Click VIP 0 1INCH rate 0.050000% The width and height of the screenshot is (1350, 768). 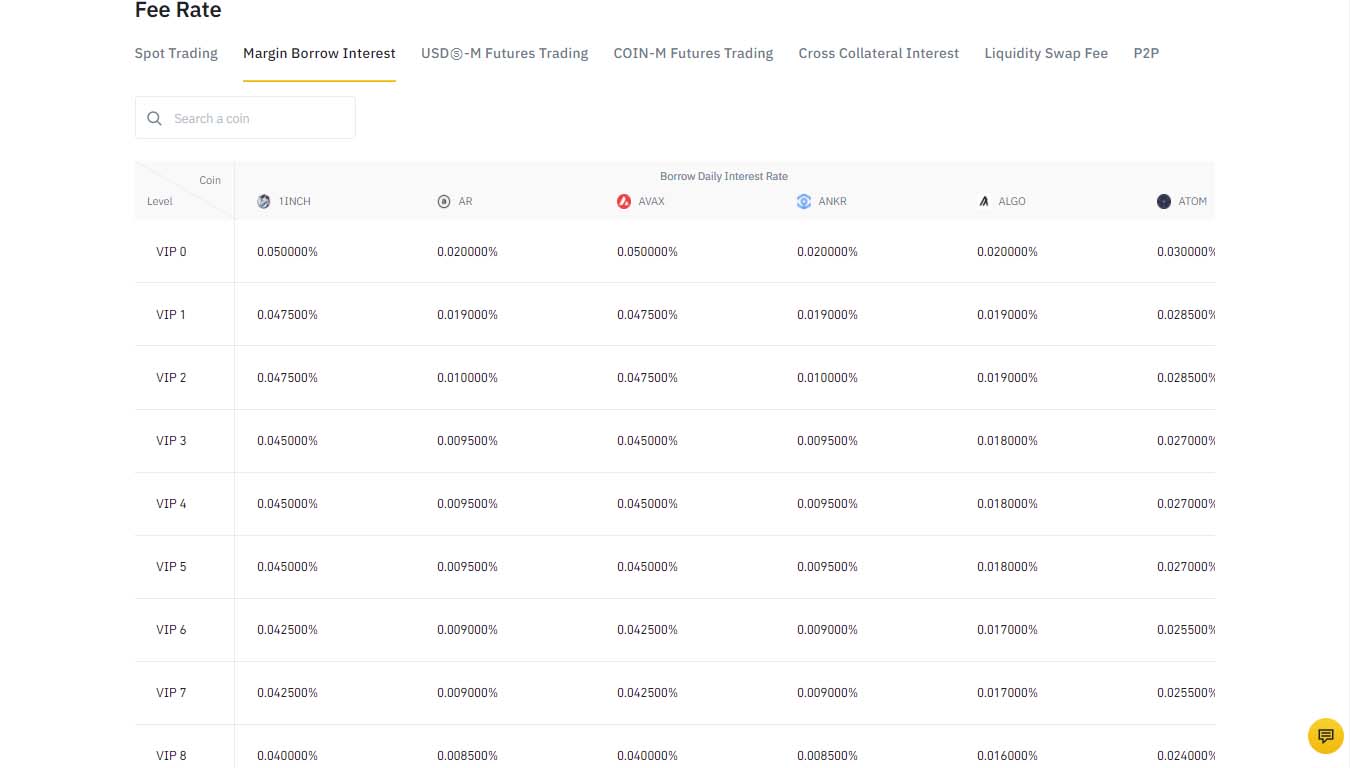click(x=287, y=252)
